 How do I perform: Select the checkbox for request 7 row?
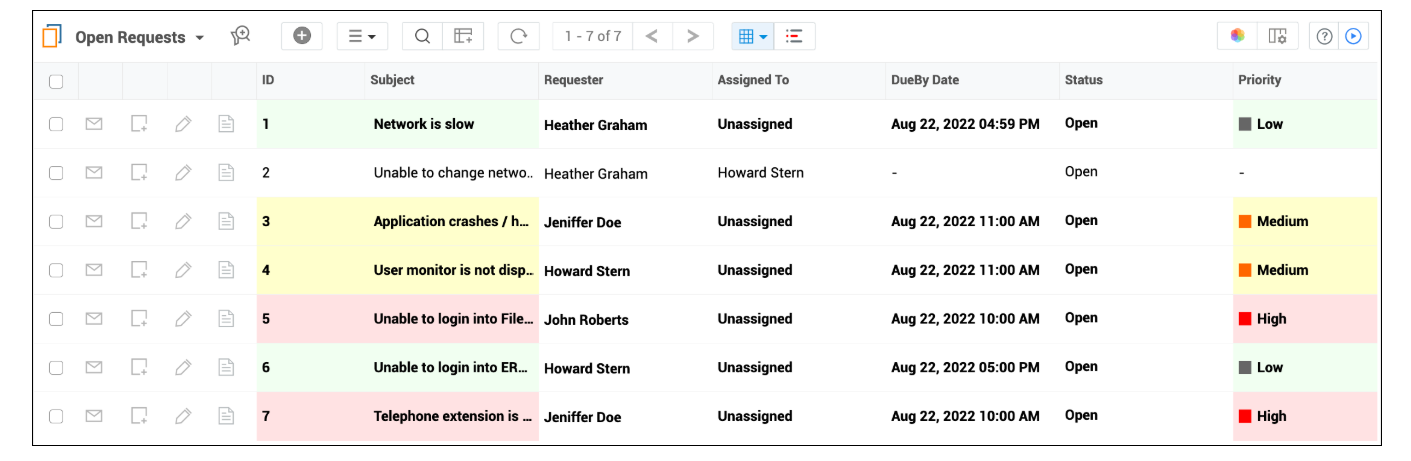tap(56, 416)
